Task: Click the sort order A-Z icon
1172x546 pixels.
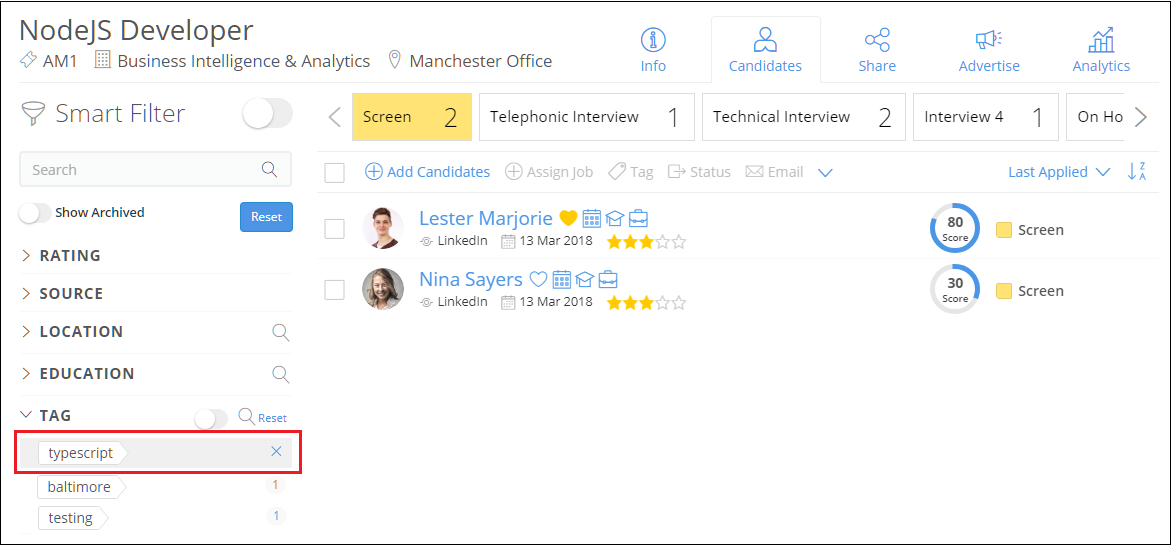Action: coord(1137,172)
